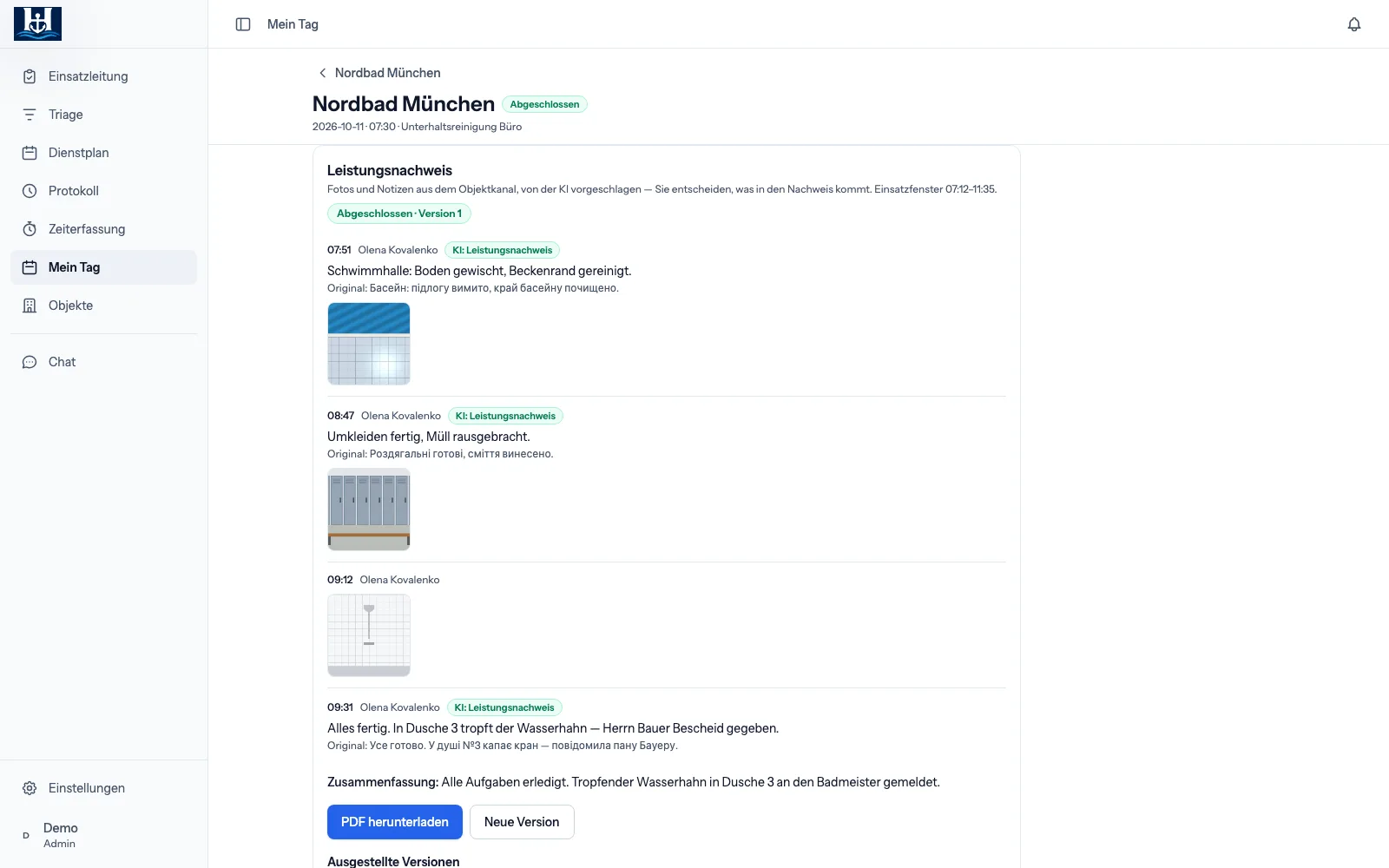Open Objekte in the sidebar
Viewport: 1389px width, 868px height.
tap(104, 306)
